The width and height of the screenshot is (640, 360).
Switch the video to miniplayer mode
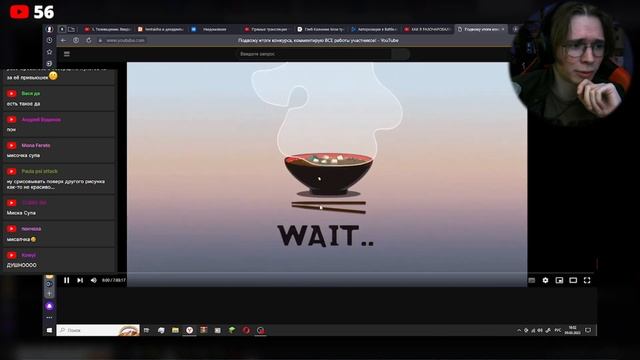pos(559,280)
